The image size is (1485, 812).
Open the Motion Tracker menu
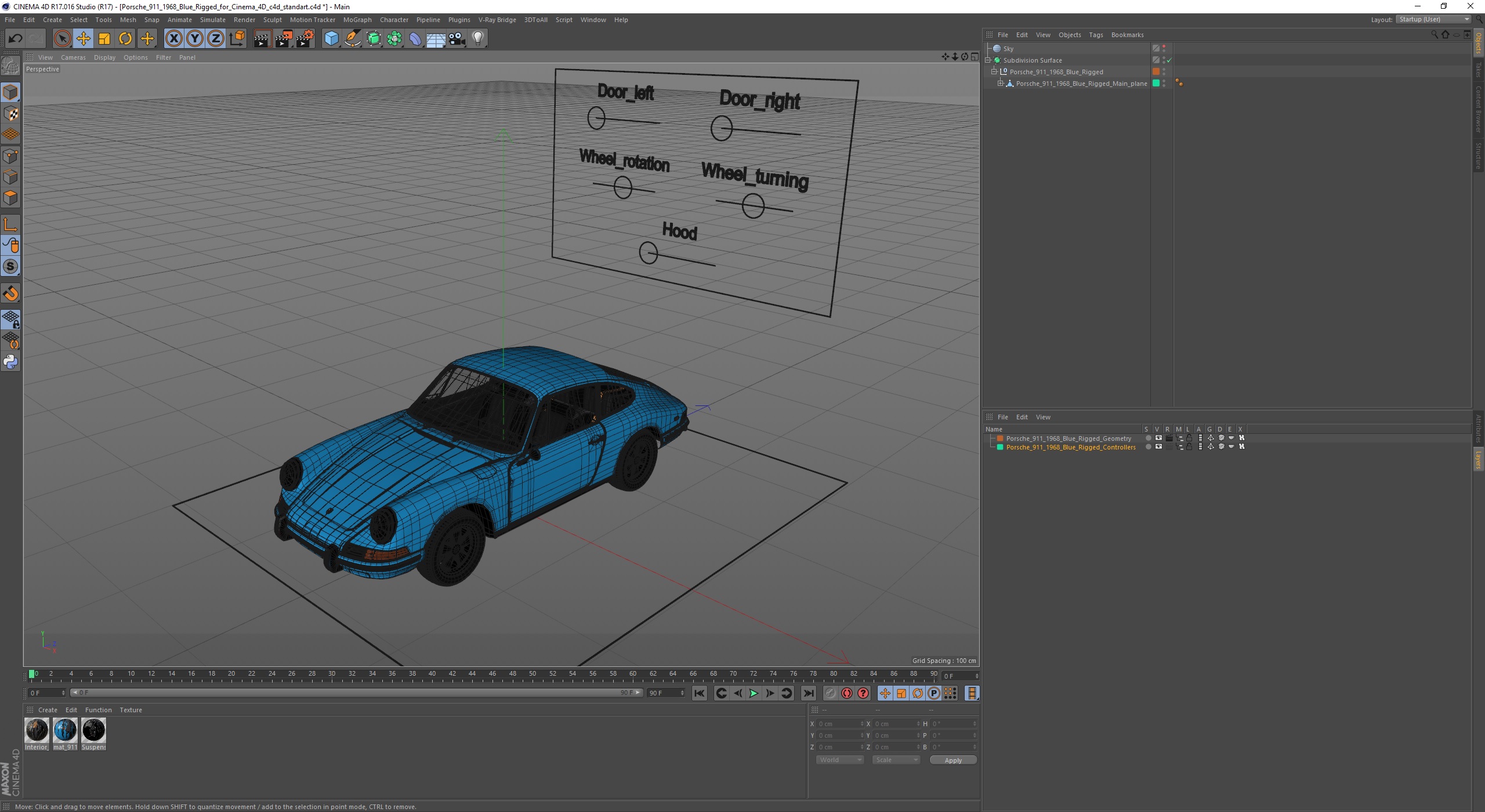tap(312, 20)
